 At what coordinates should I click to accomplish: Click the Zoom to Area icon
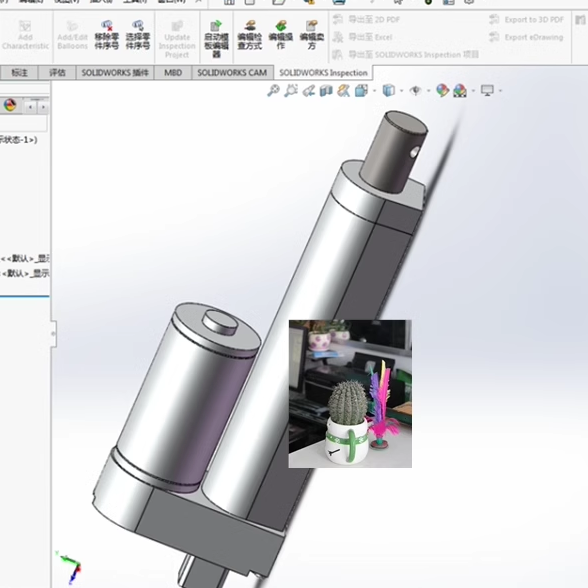[291, 90]
